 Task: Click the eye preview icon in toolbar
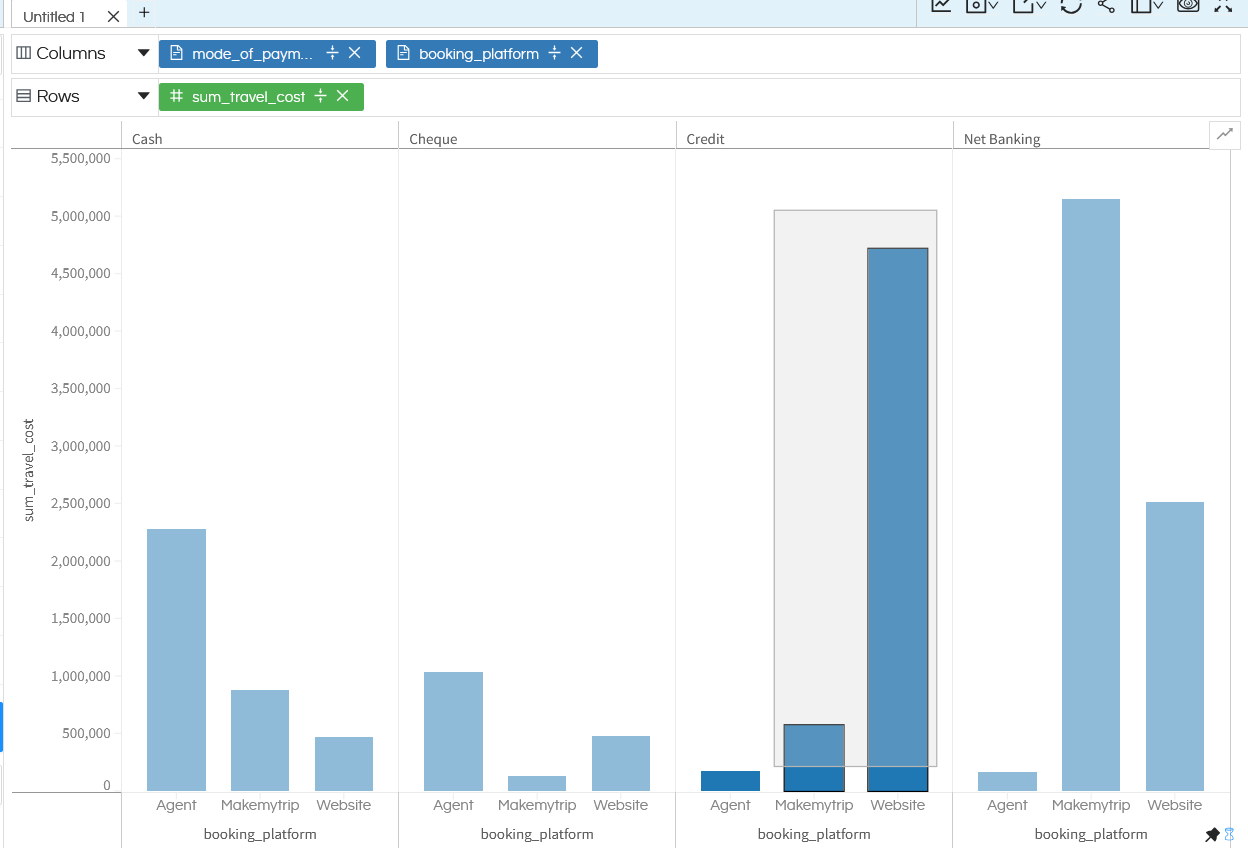click(x=1188, y=5)
